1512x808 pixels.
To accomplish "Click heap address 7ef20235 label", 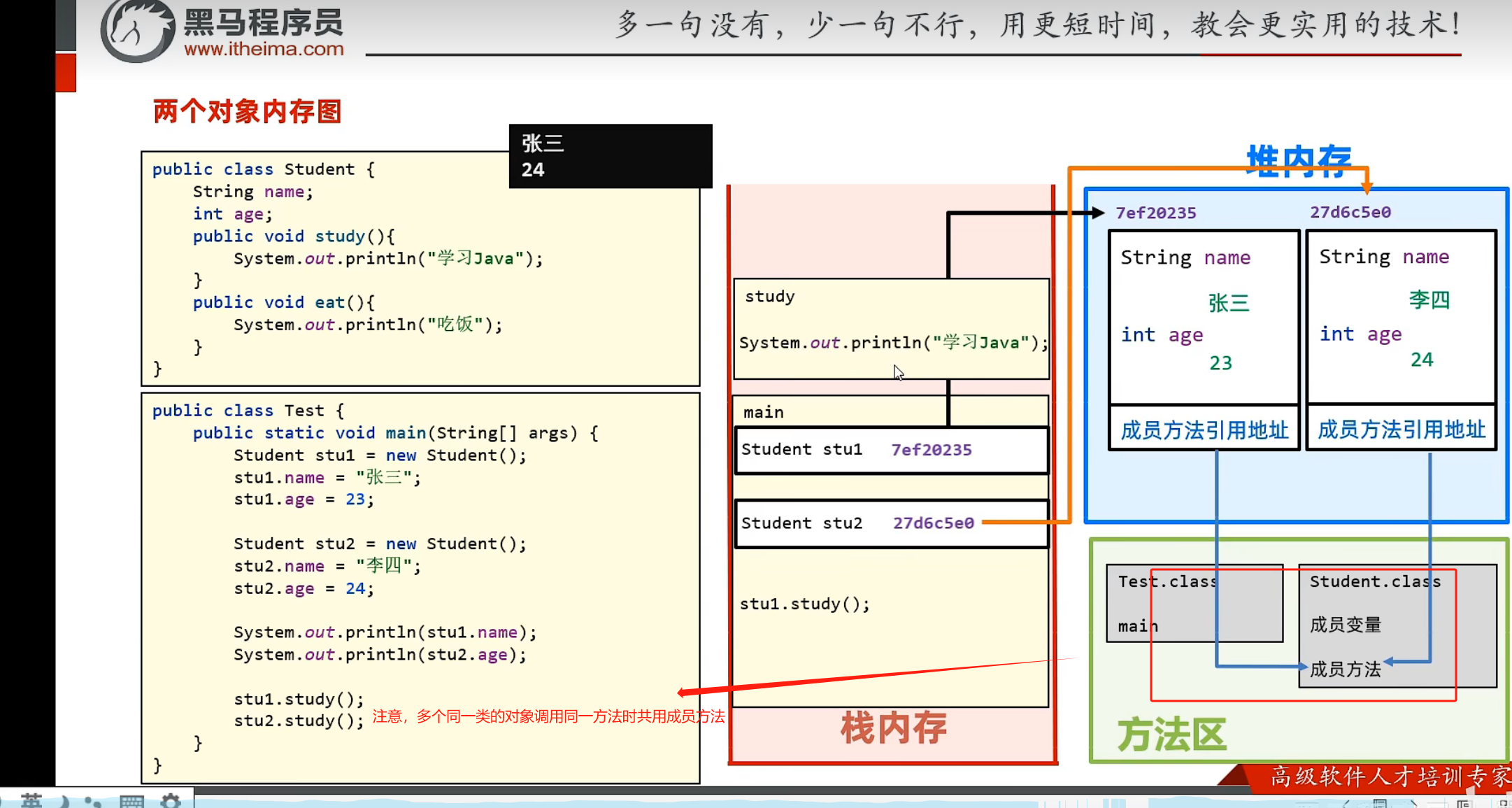I will (1155, 213).
